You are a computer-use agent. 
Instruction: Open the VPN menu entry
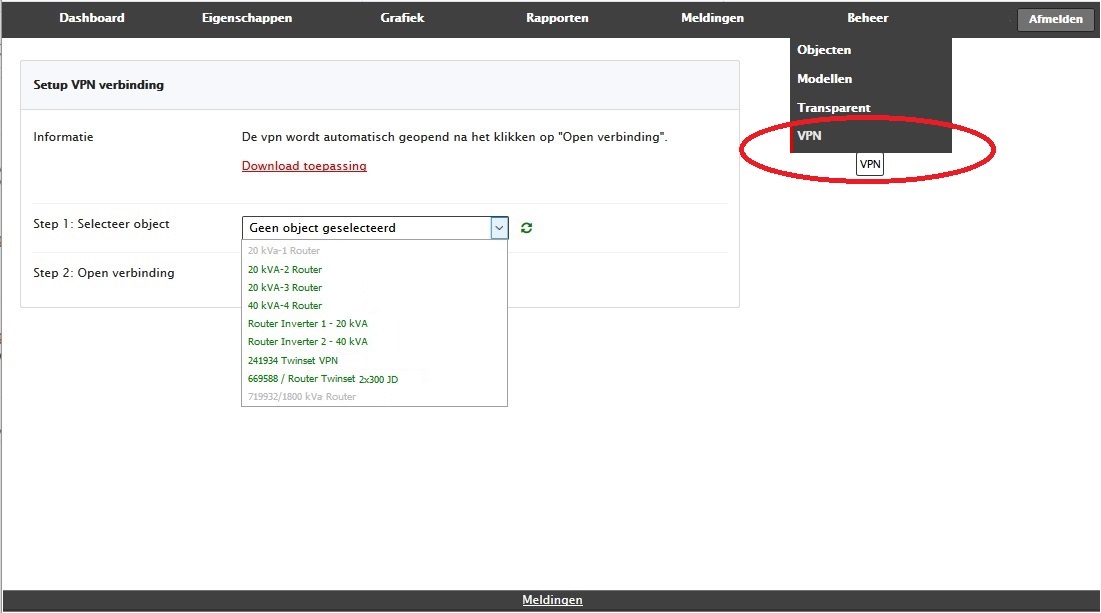click(x=809, y=135)
